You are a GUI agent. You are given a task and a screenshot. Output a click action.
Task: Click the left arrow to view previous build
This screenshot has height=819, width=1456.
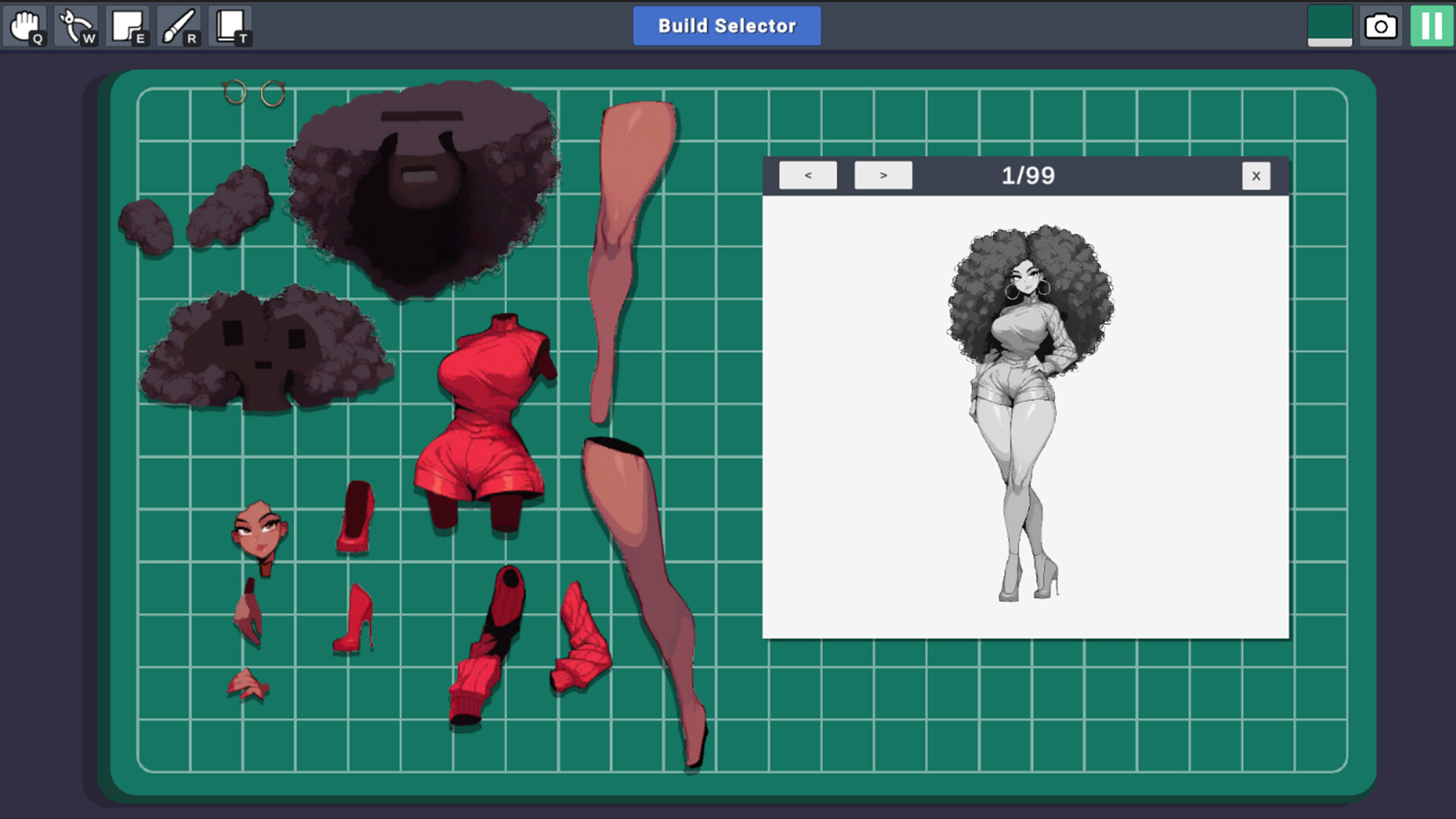pos(808,174)
